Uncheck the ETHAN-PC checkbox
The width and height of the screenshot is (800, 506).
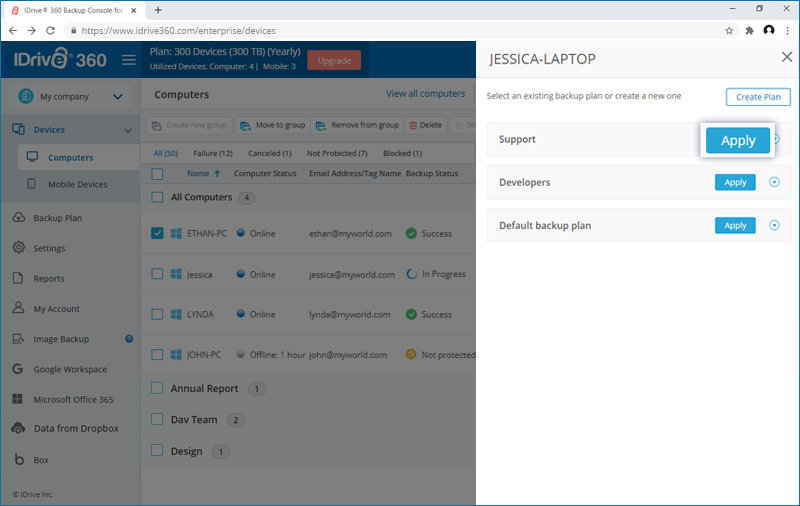(x=157, y=233)
